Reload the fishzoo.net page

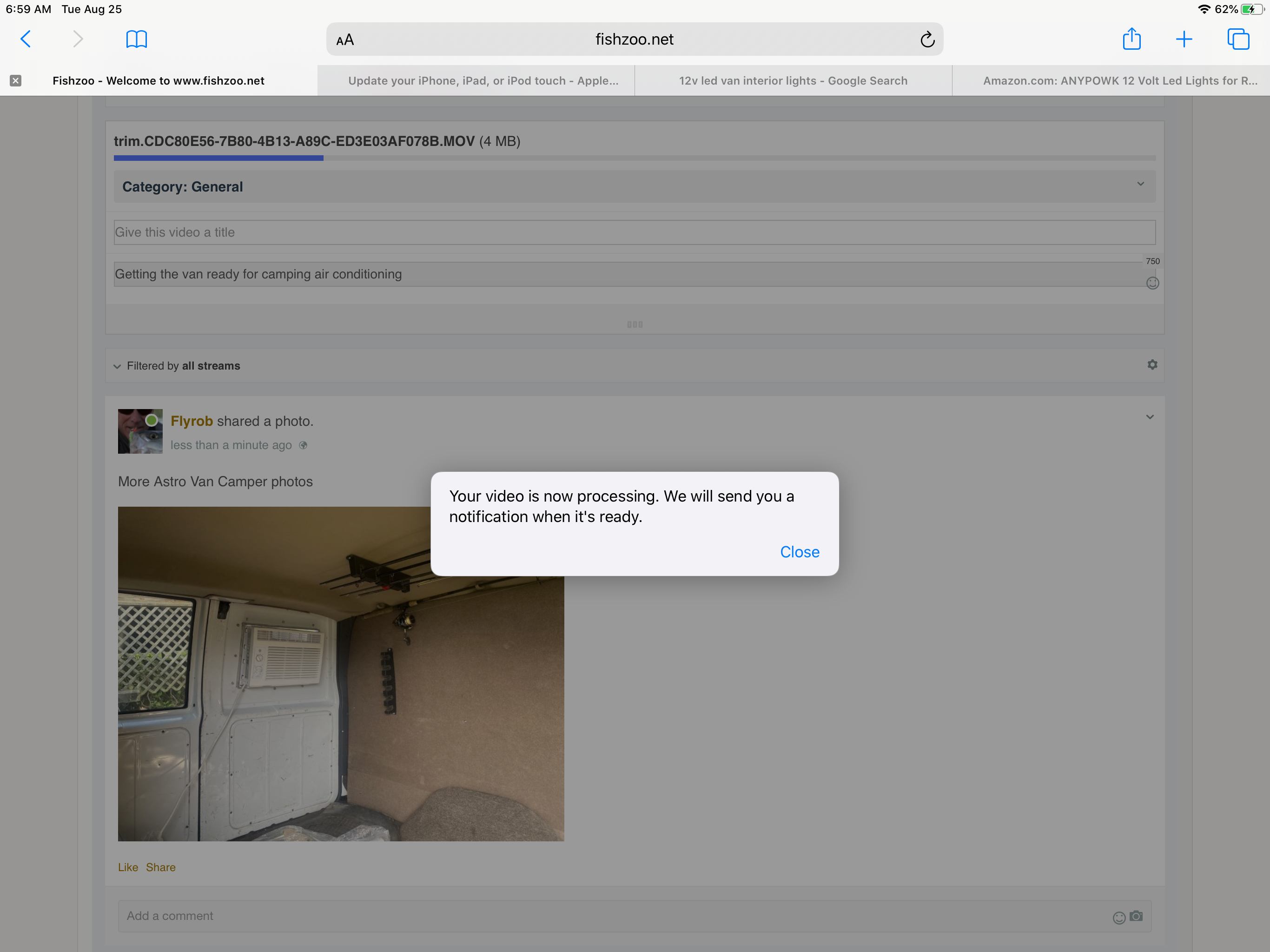pyautogui.click(x=927, y=40)
